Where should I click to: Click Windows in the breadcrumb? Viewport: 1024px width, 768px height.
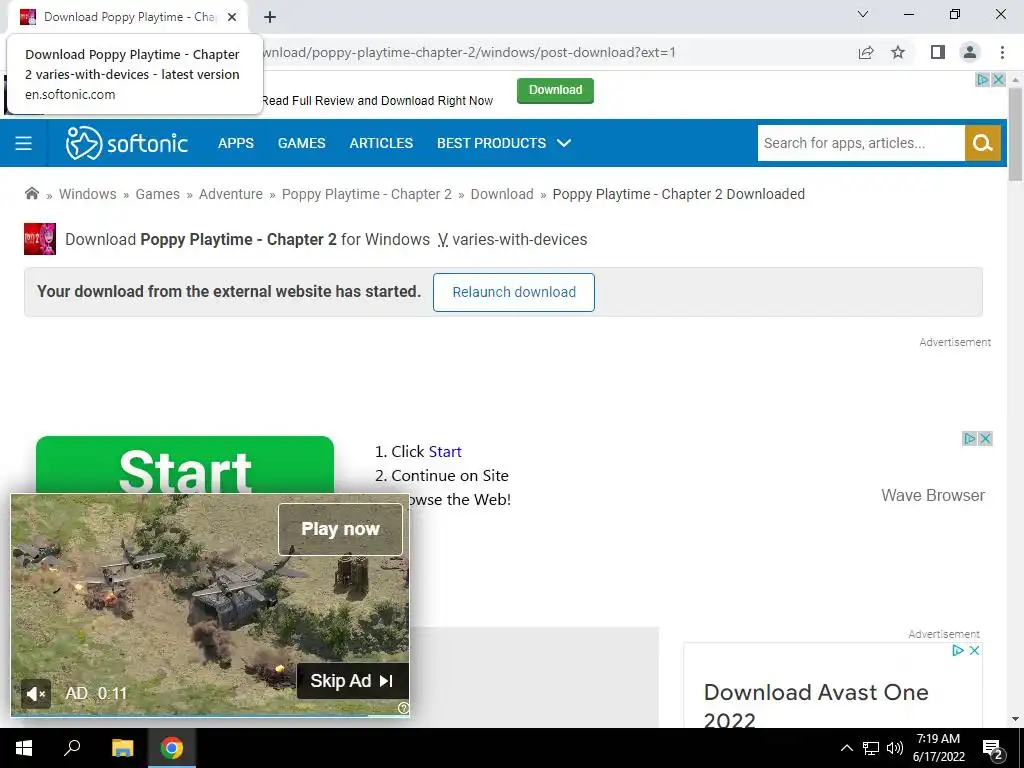click(88, 194)
